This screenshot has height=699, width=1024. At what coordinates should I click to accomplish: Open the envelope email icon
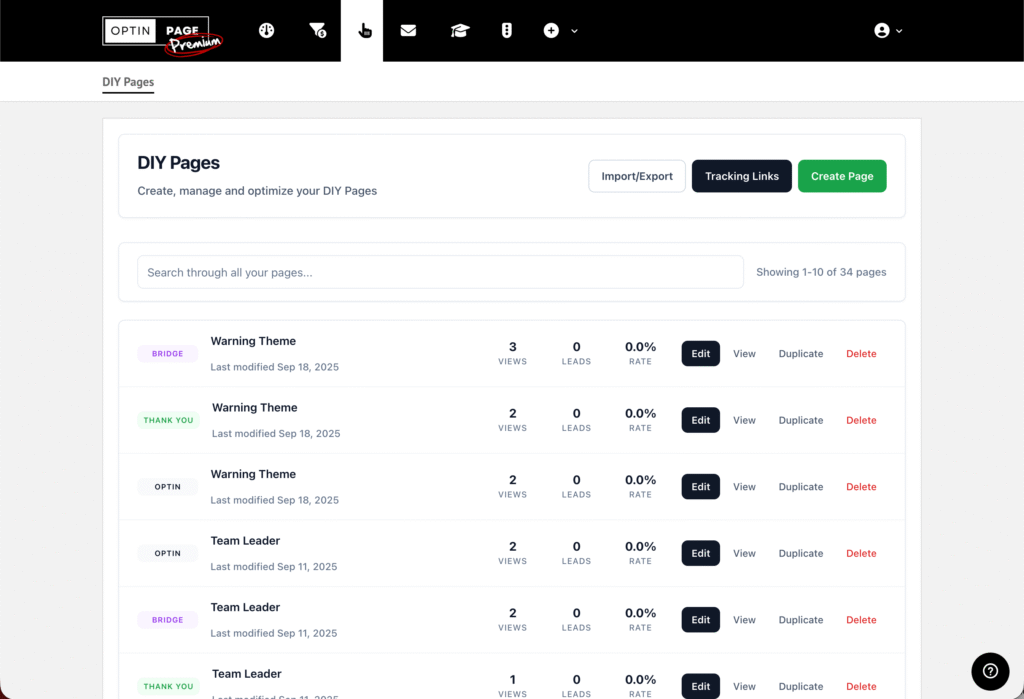click(x=408, y=31)
